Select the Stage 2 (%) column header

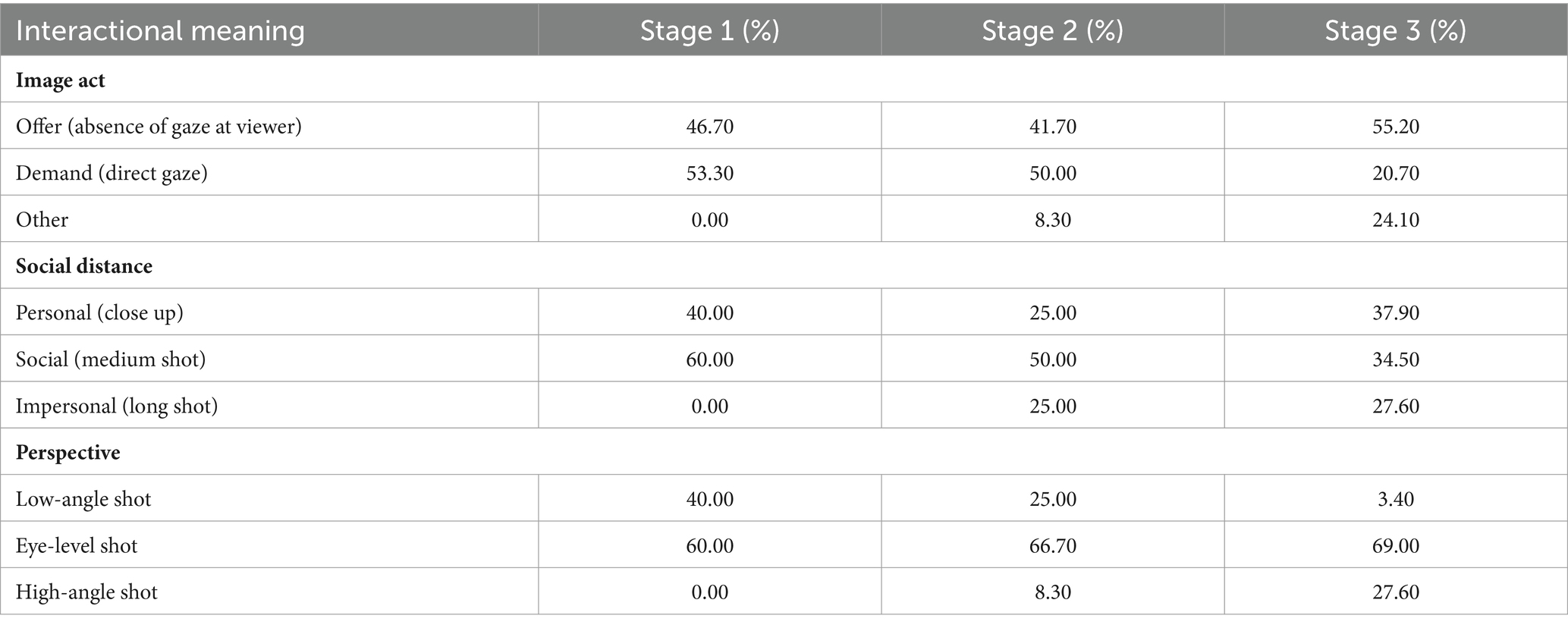click(x=1052, y=31)
